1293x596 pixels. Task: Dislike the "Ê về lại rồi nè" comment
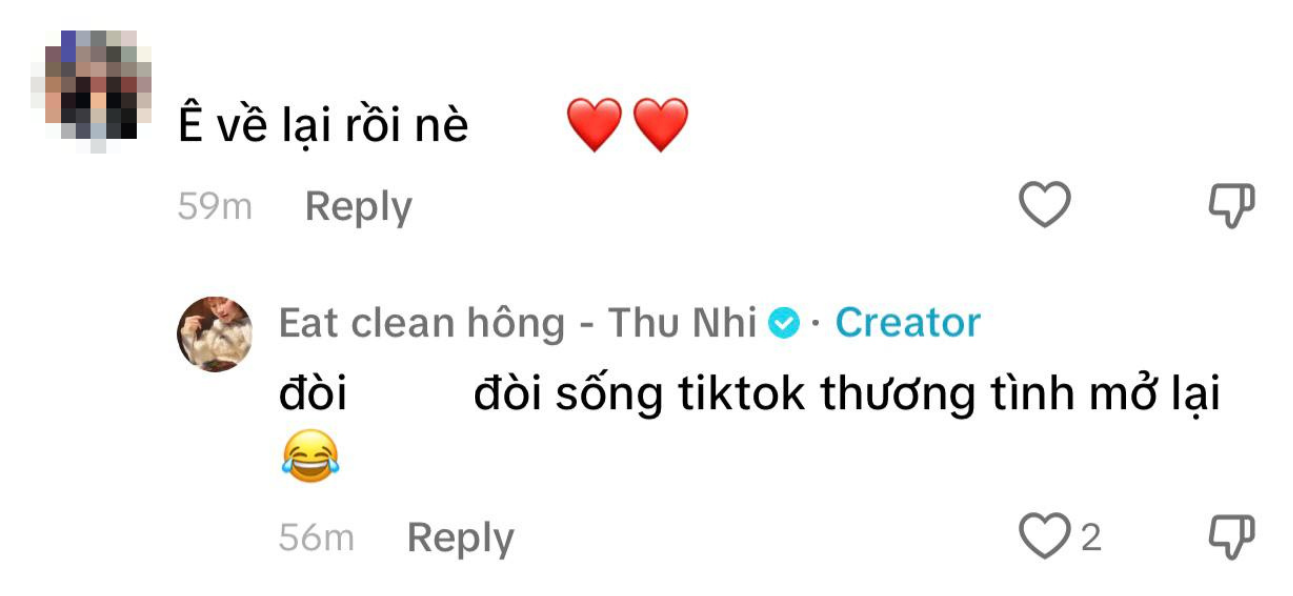pyautogui.click(x=1231, y=206)
